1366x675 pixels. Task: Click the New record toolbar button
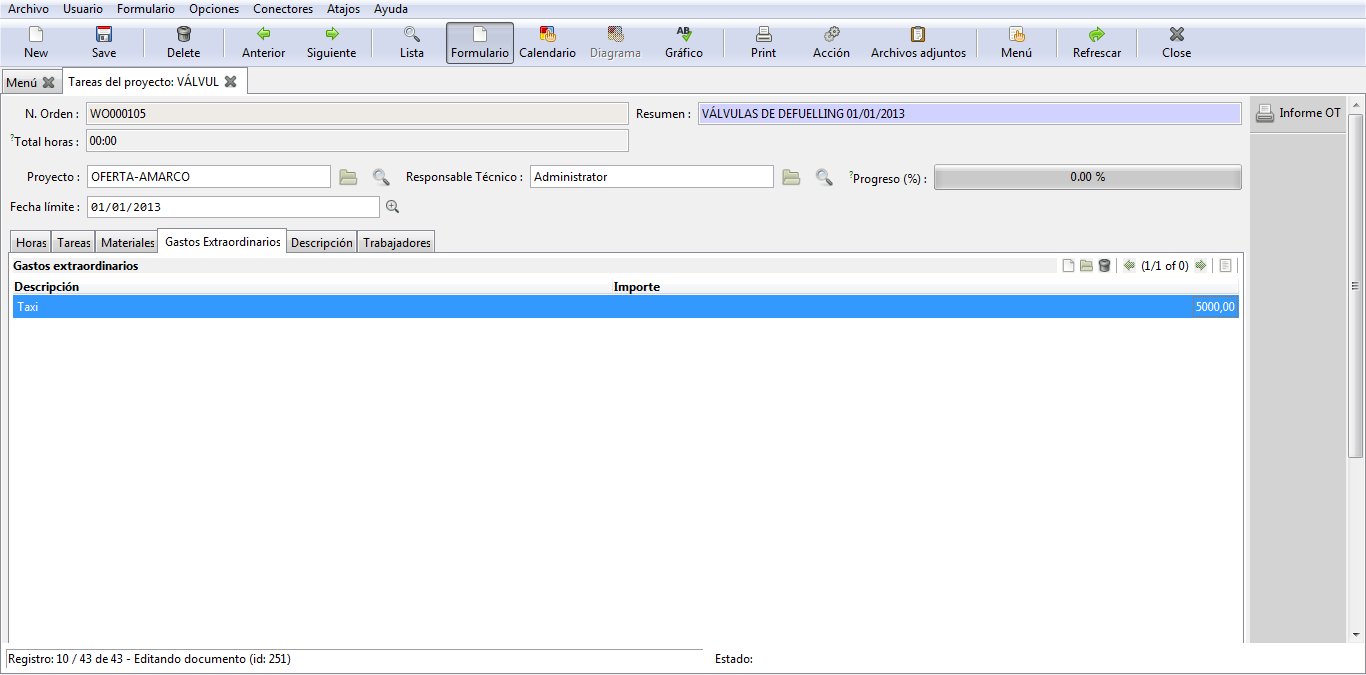36,43
